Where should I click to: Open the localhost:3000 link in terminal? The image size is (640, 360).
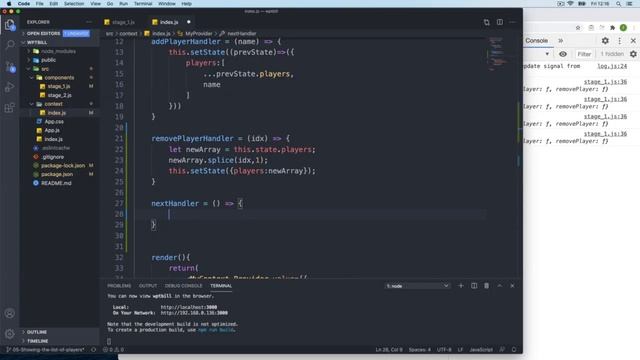point(189,307)
